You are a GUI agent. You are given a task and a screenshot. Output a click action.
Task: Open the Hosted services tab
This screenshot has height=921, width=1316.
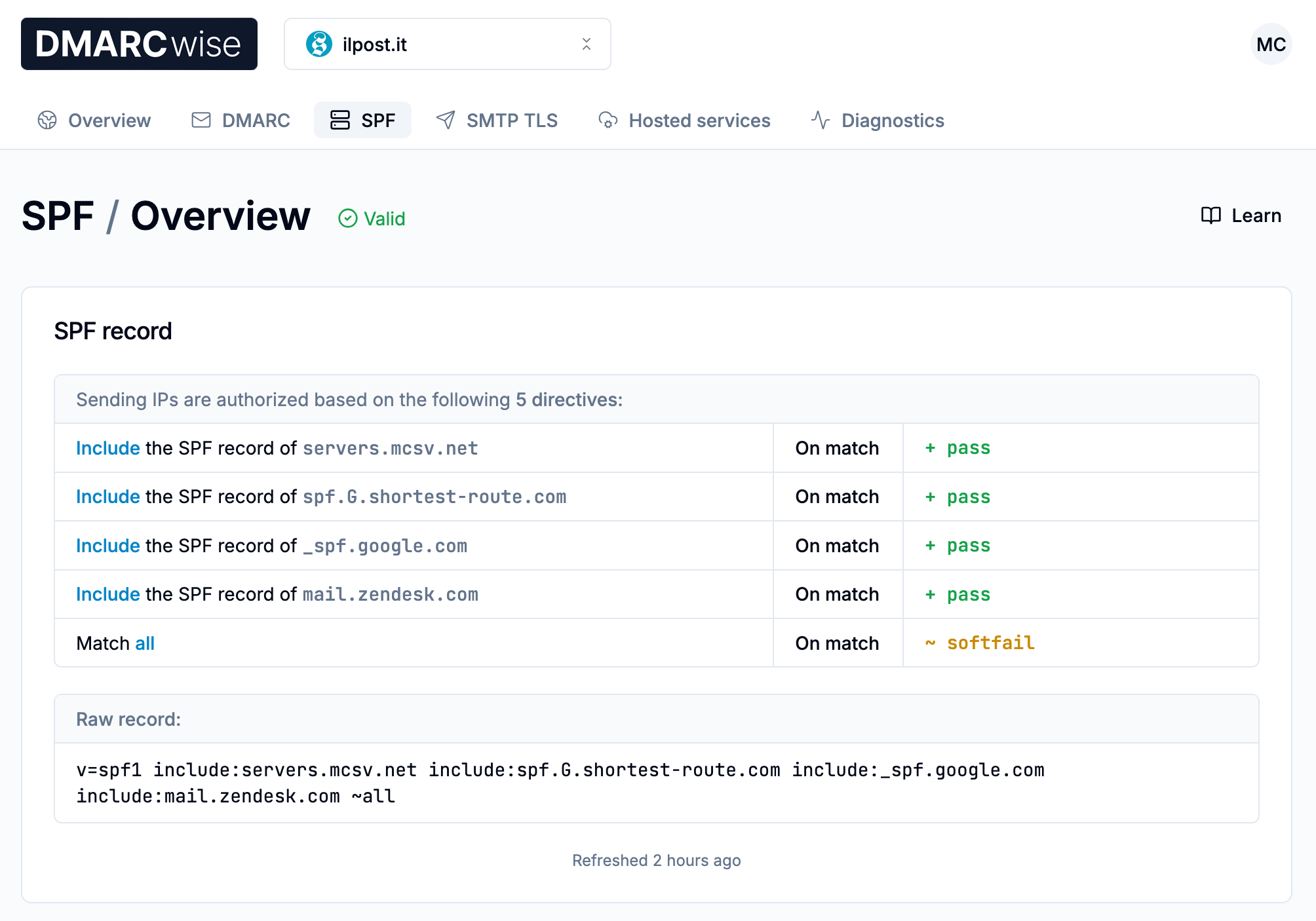[x=684, y=120]
